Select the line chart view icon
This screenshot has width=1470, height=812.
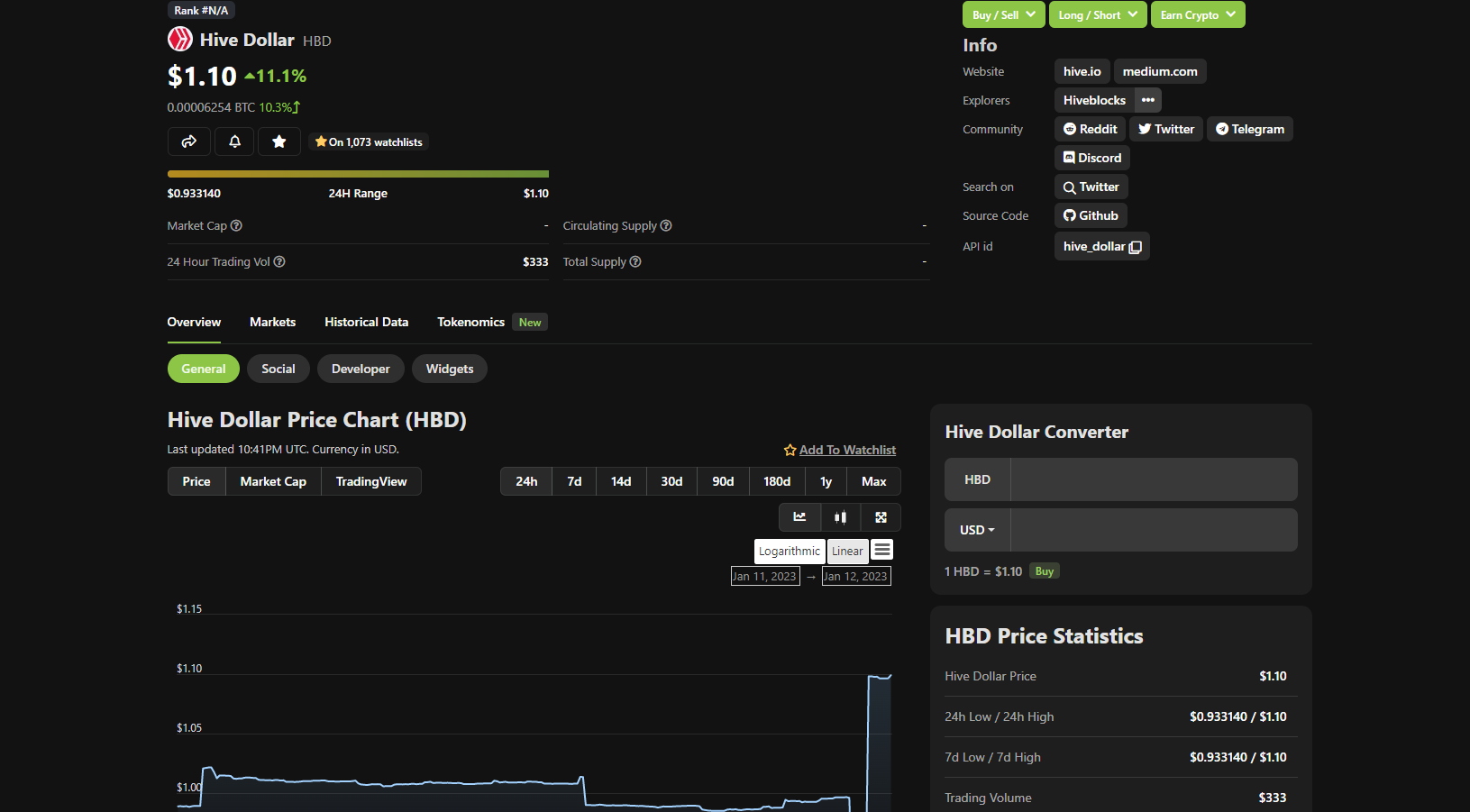click(799, 517)
